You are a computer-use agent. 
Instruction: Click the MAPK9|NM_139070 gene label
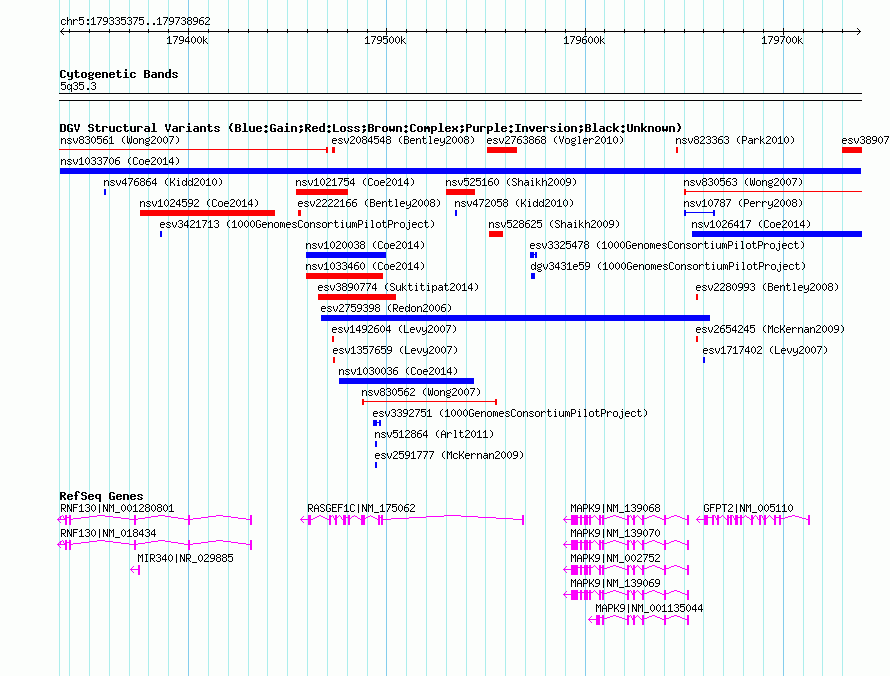pos(615,533)
